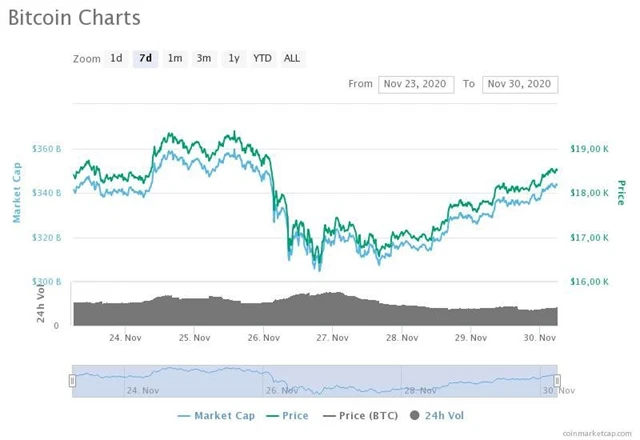640x440 pixels.
Task: Show ALL historical data range
Action: (292, 58)
